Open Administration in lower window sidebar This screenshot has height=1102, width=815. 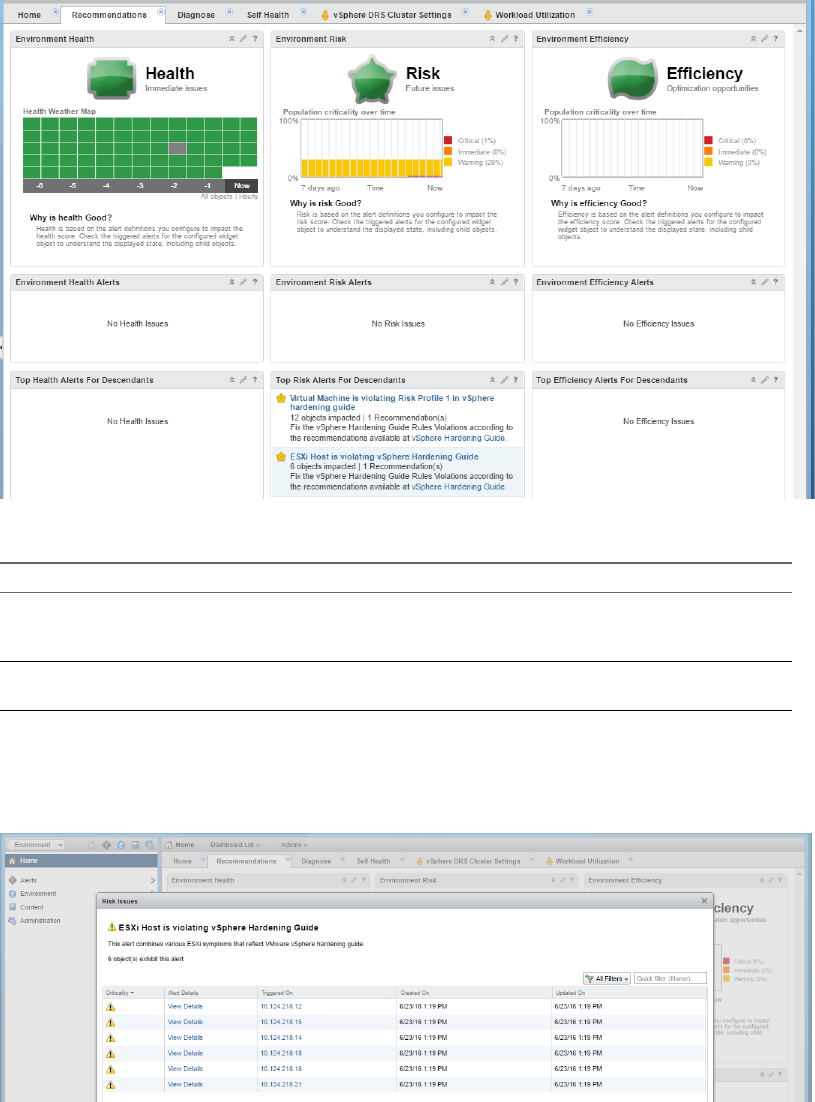pyautogui.click(x=40, y=921)
